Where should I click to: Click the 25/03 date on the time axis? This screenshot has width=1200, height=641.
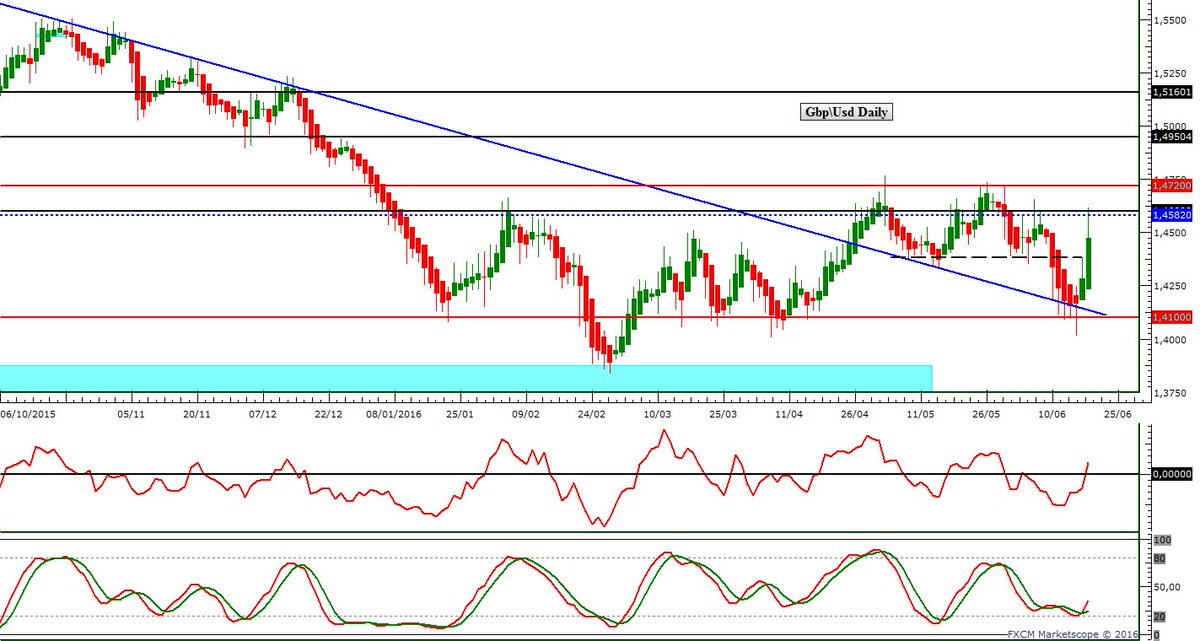point(723,412)
